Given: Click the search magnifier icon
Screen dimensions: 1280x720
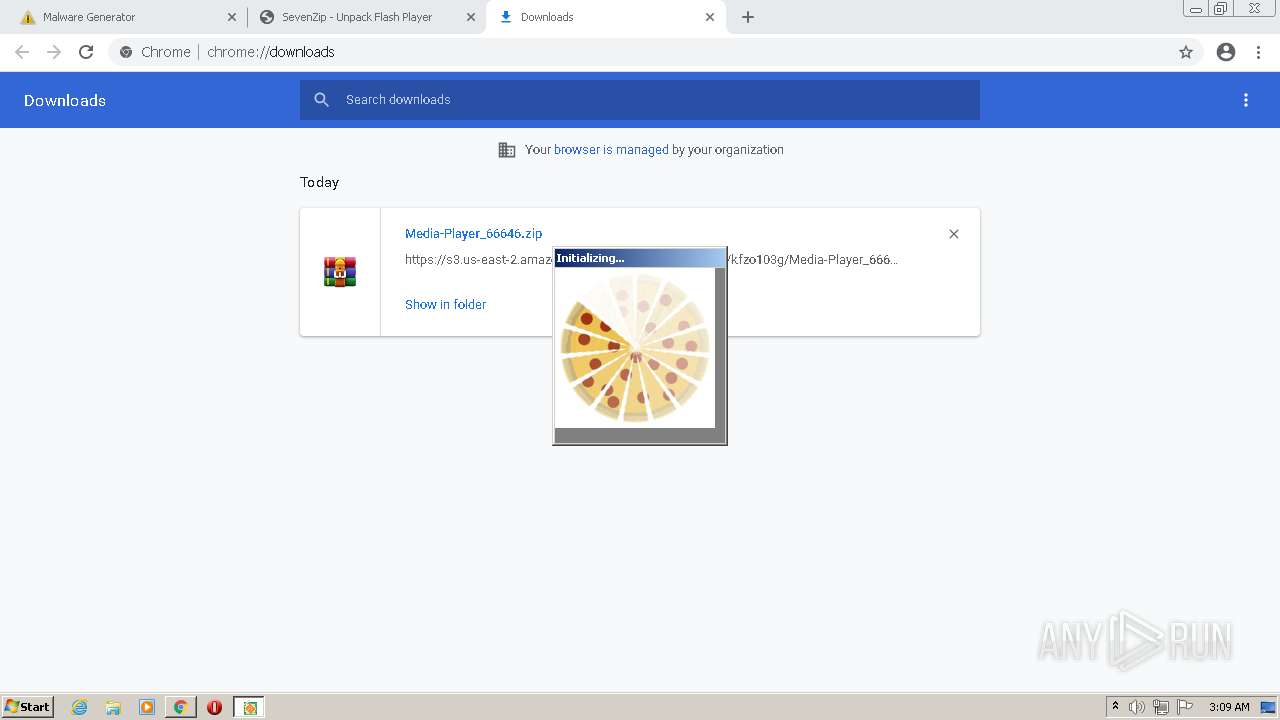Looking at the screenshot, I should tap(321, 100).
